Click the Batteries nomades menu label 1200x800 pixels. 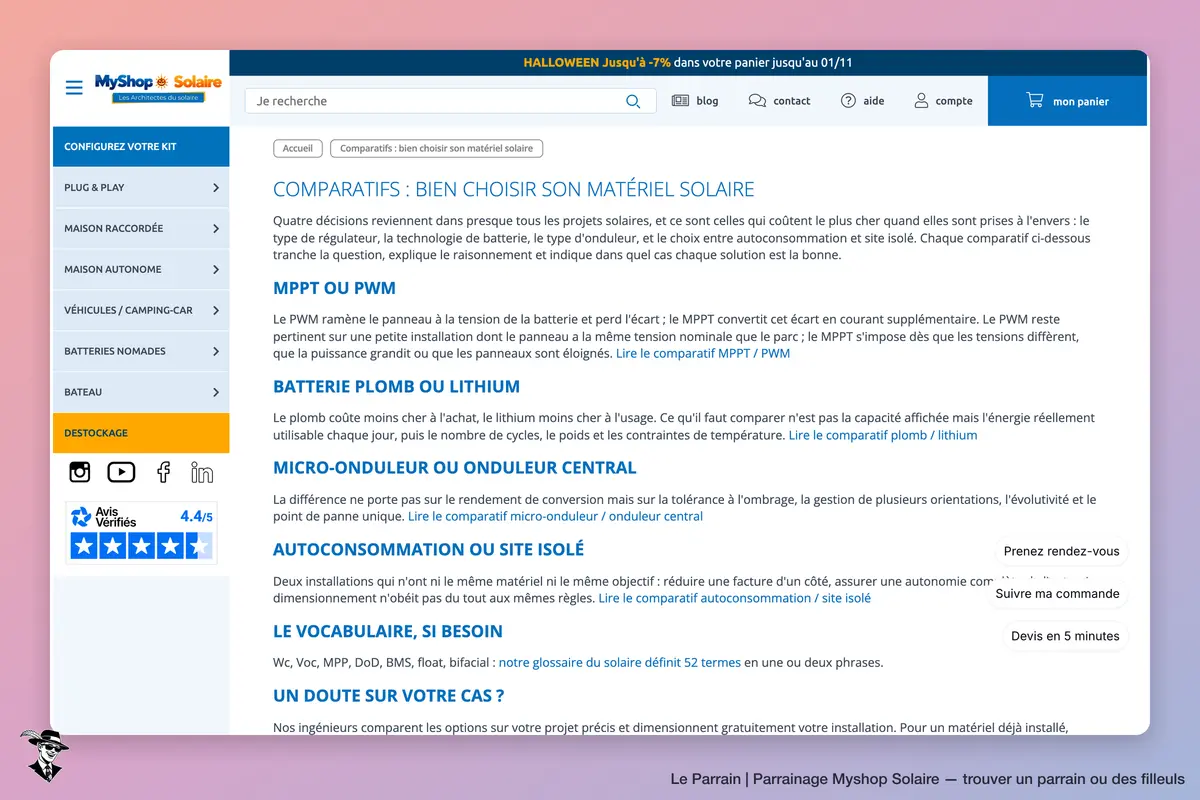pos(115,352)
